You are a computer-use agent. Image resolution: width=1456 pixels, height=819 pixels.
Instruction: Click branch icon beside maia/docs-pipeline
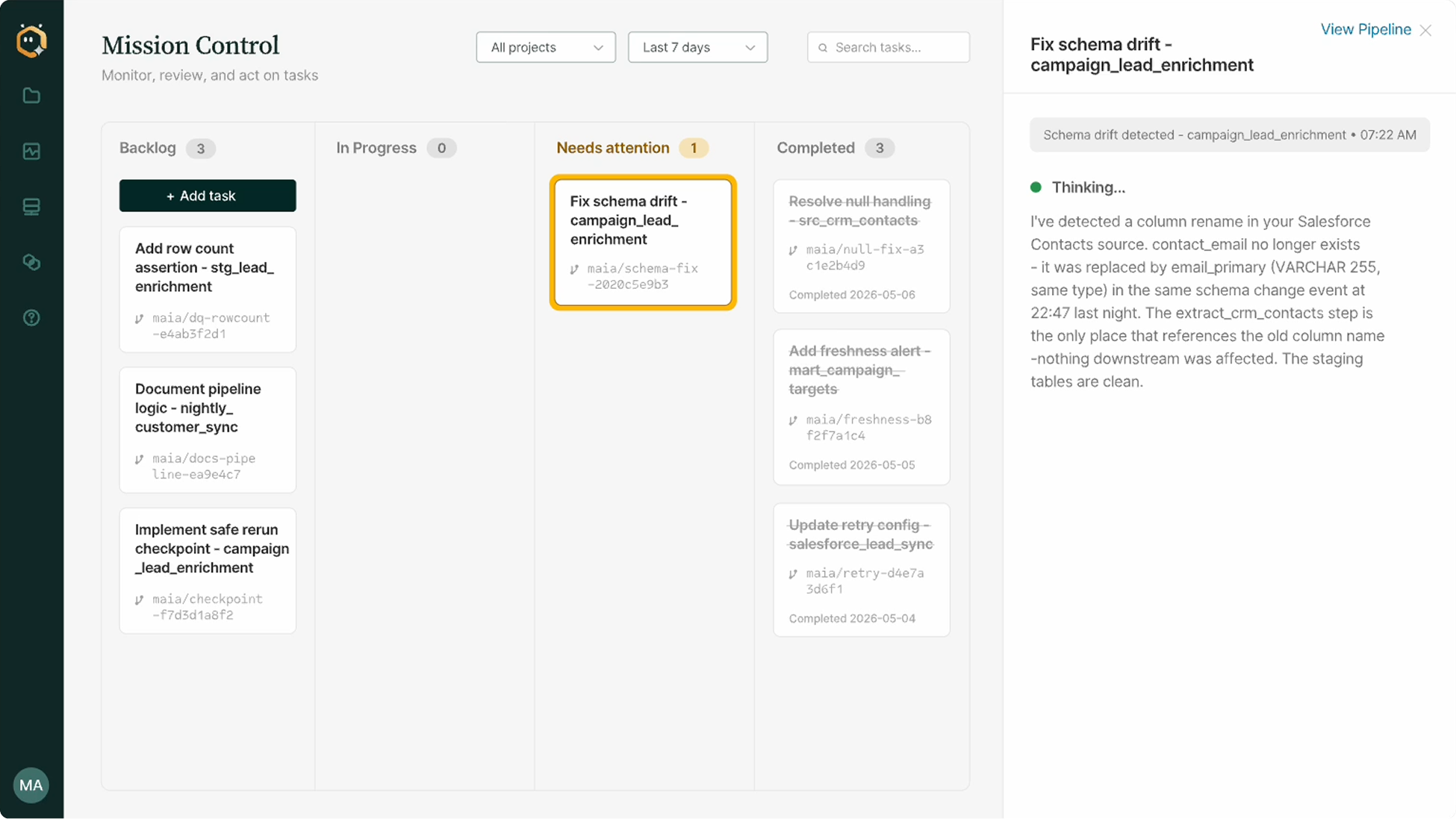point(139,459)
